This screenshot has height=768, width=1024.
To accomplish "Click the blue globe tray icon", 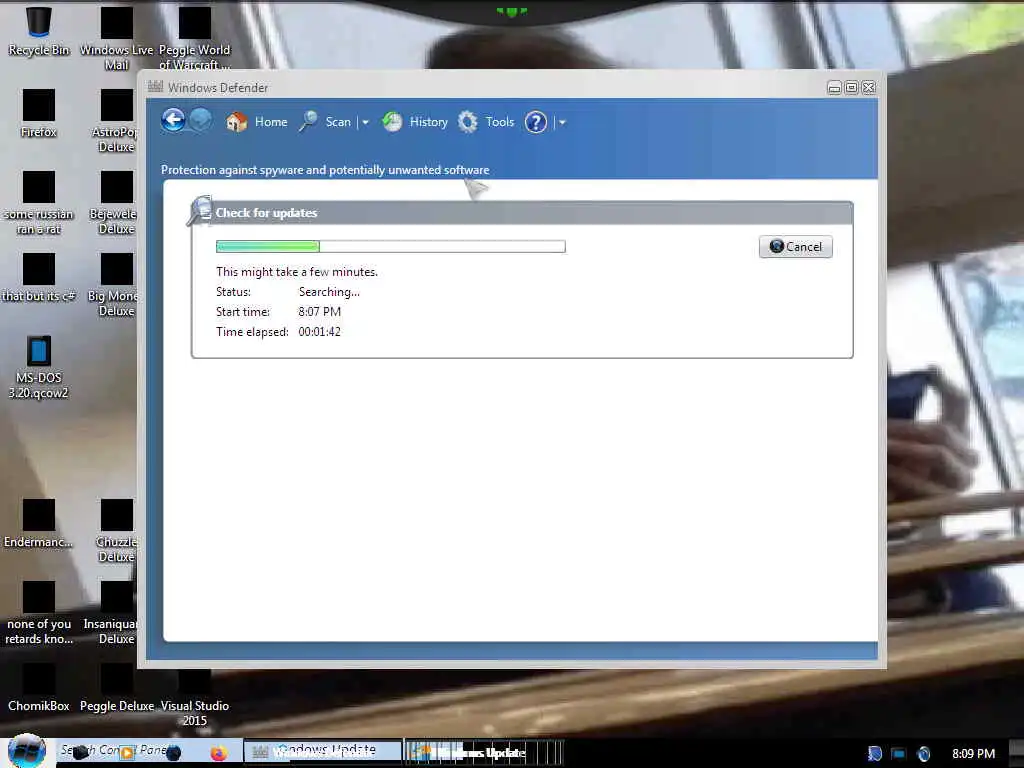I will click(923, 754).
